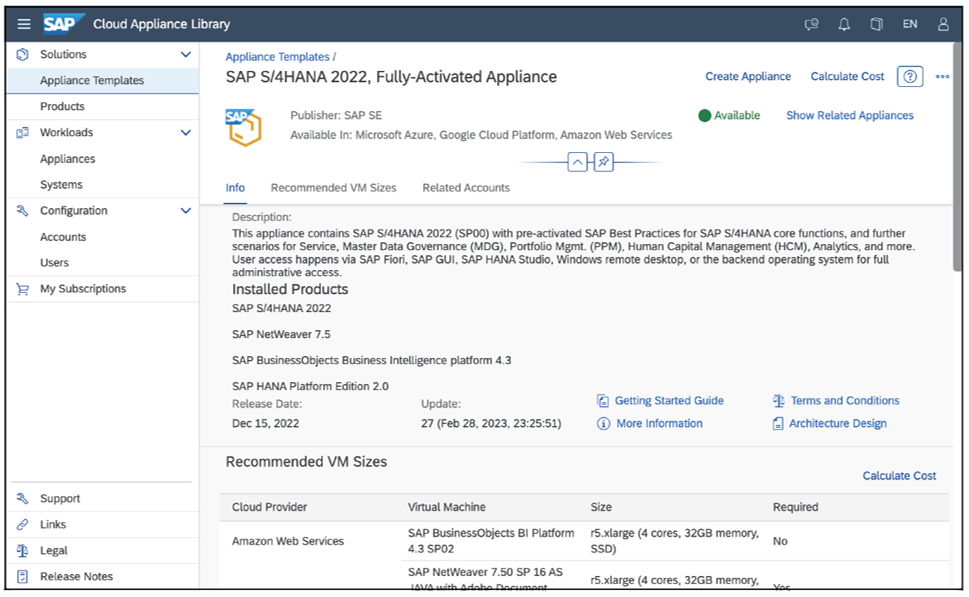
Task: Open the Architecture Design link
Action: point(837,423)
